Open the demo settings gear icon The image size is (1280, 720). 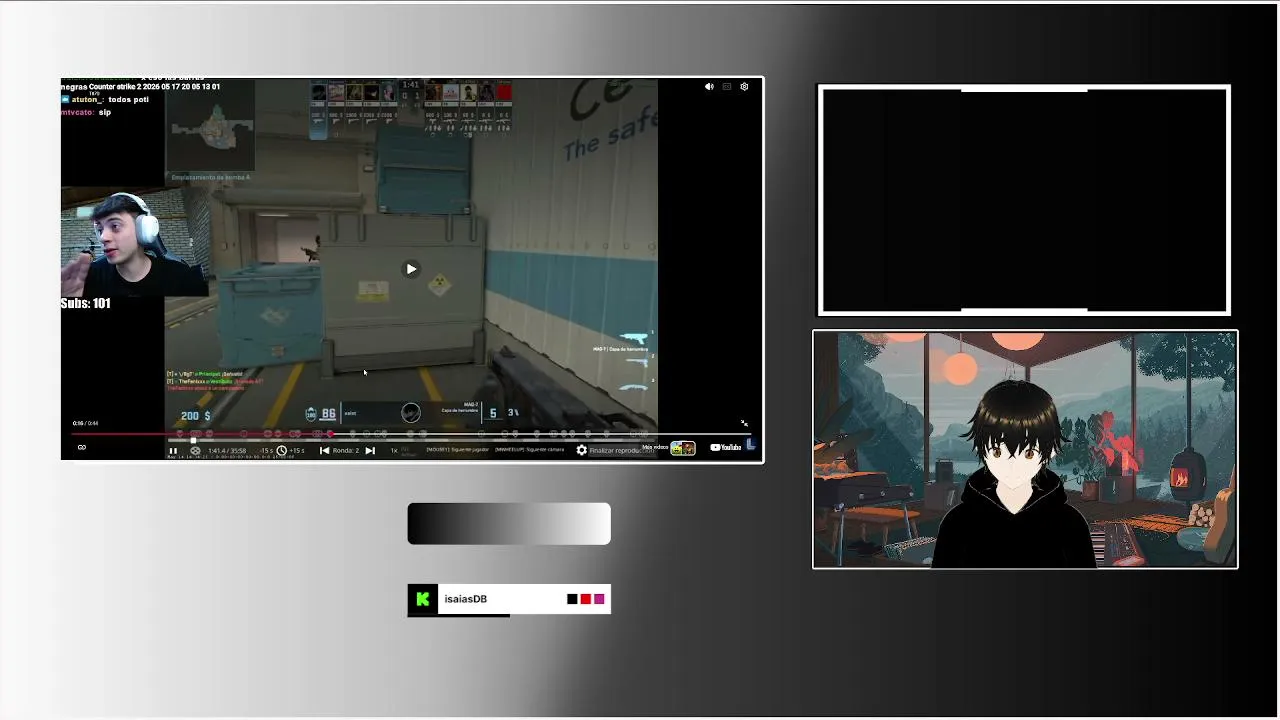point(581,450)
